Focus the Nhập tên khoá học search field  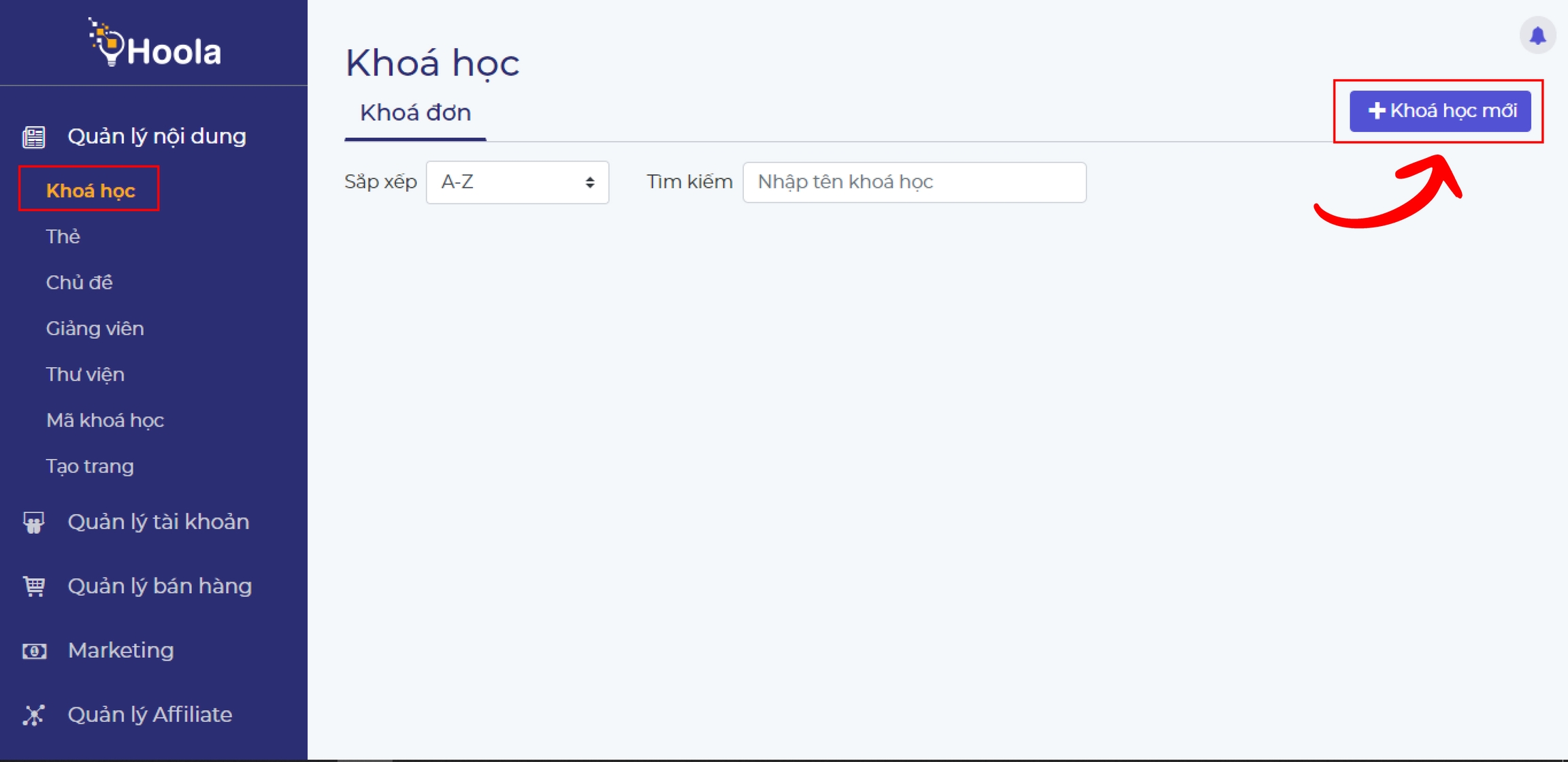pyautogui.click(x=914, y=182)
